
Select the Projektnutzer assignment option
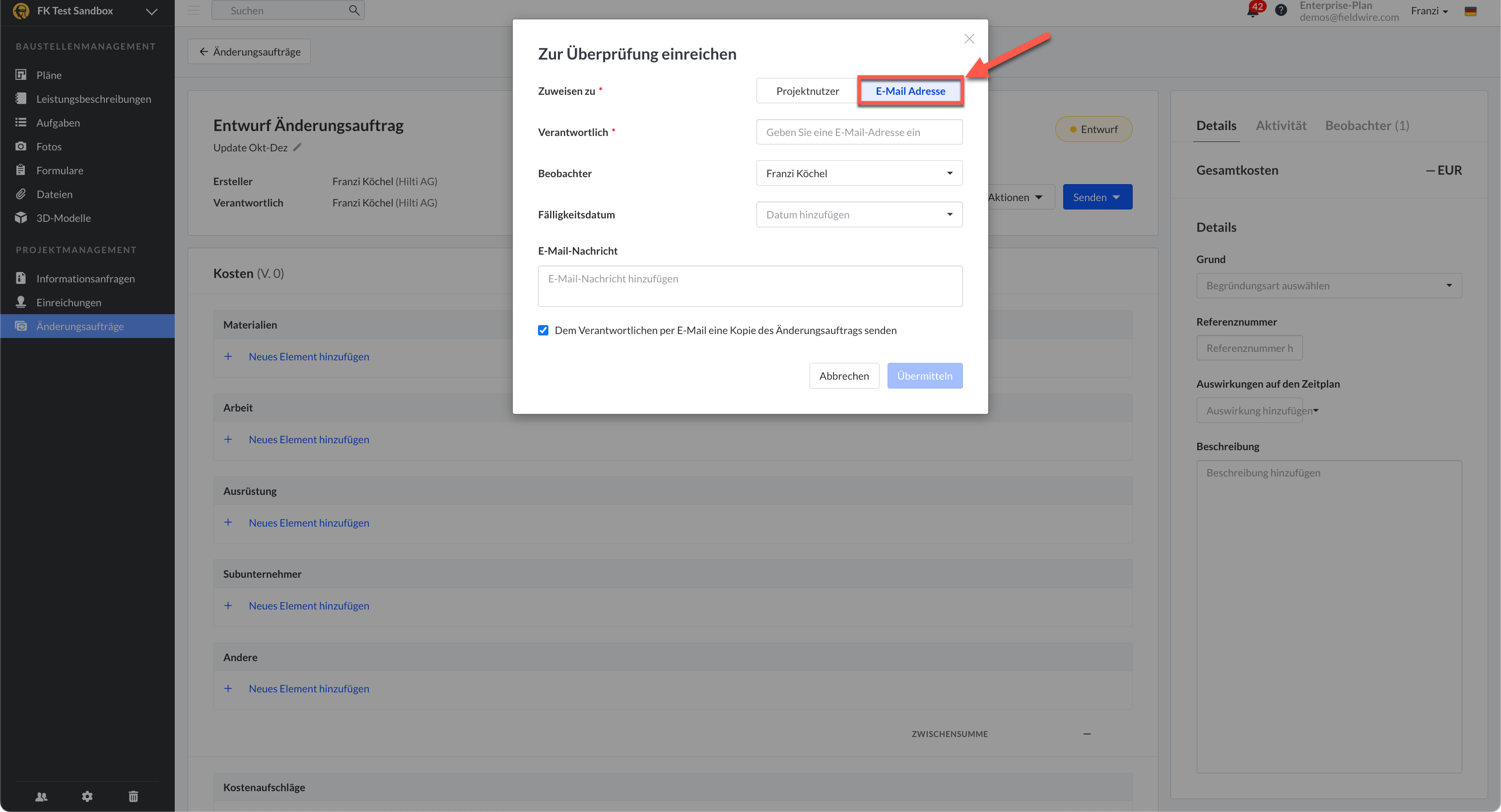(x=807, y=91)
